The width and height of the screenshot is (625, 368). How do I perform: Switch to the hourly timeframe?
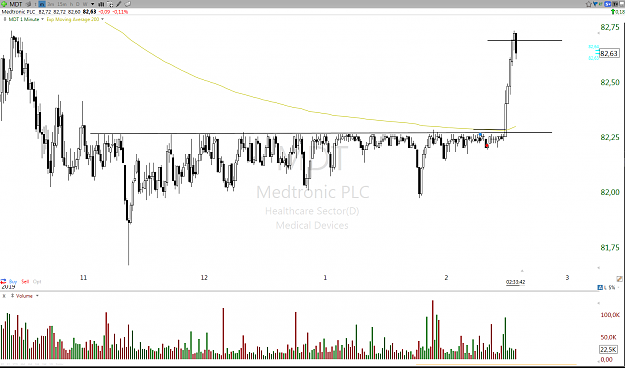click(x=71, y=4)
